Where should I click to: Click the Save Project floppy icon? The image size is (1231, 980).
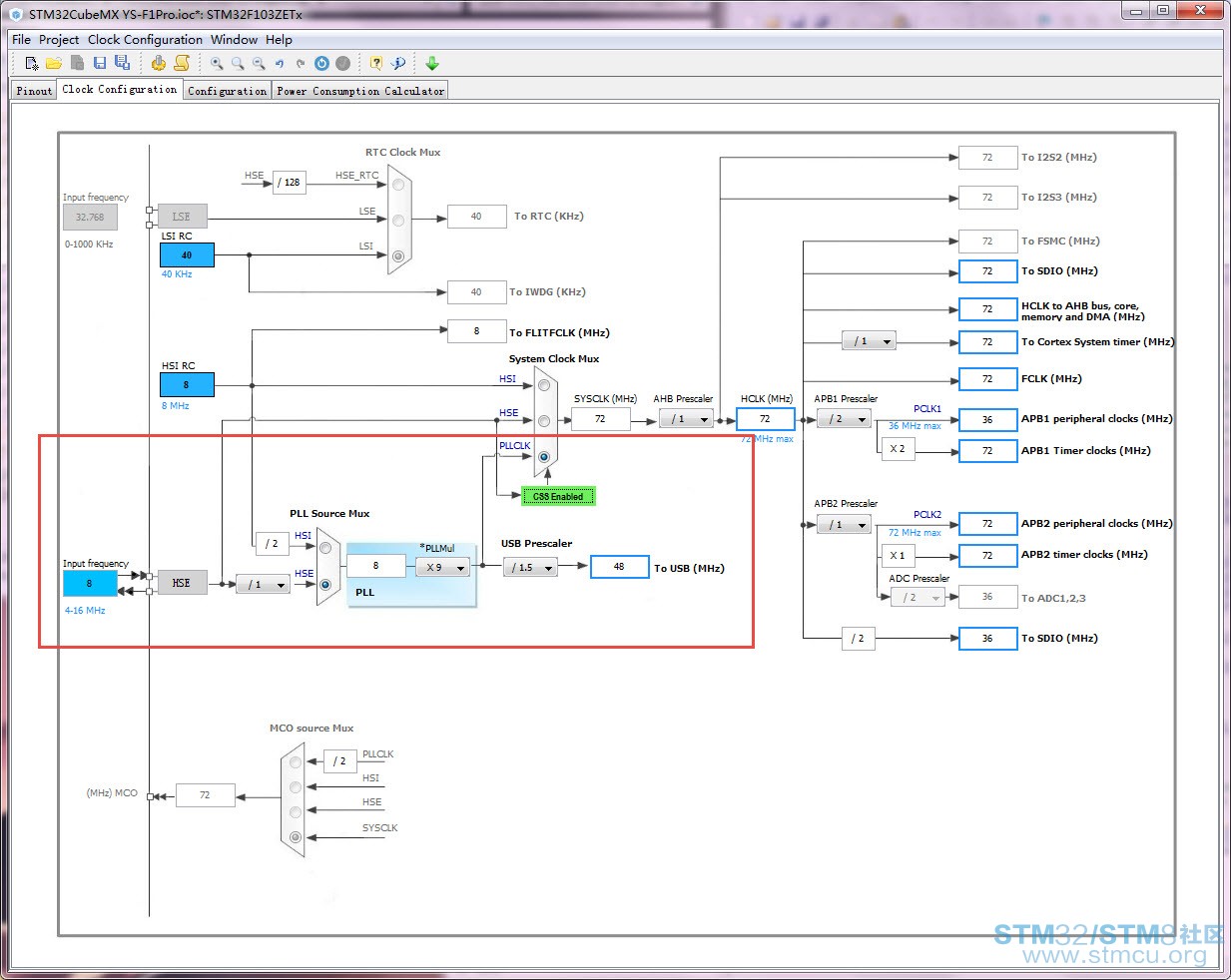point(100,63)
